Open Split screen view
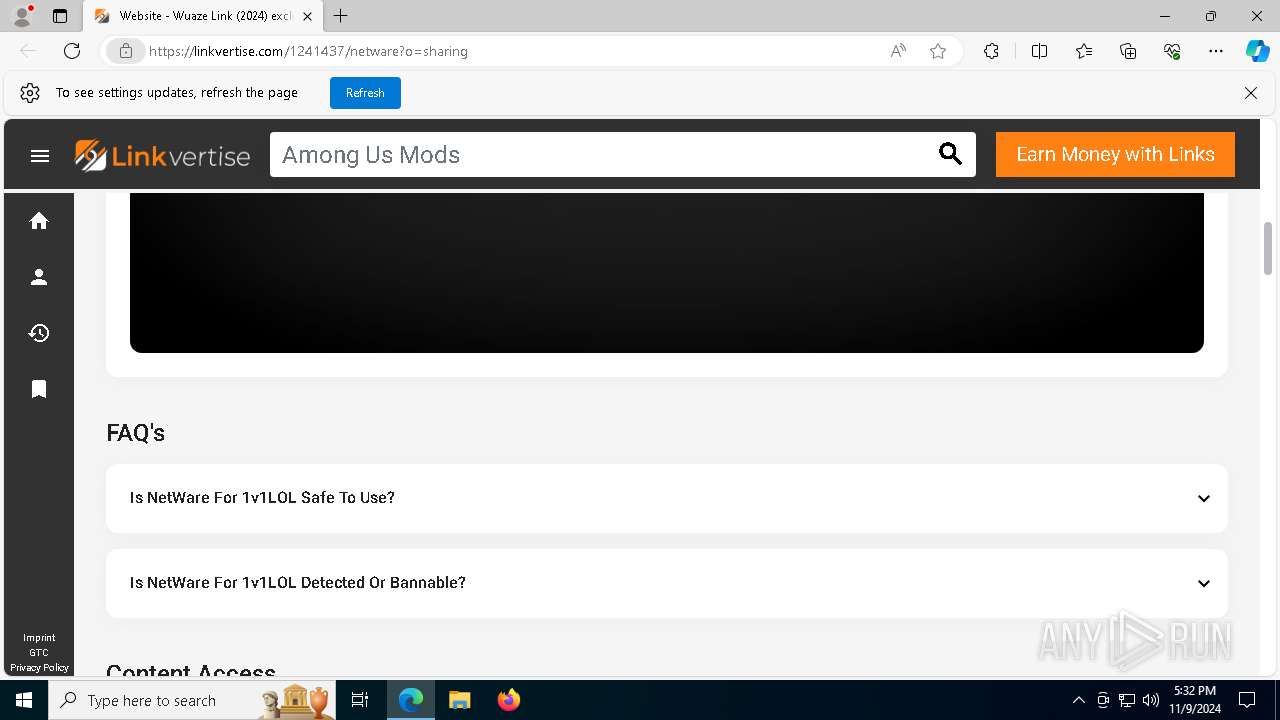This screenshot has width=1280, height=720. coord(1039,51)
